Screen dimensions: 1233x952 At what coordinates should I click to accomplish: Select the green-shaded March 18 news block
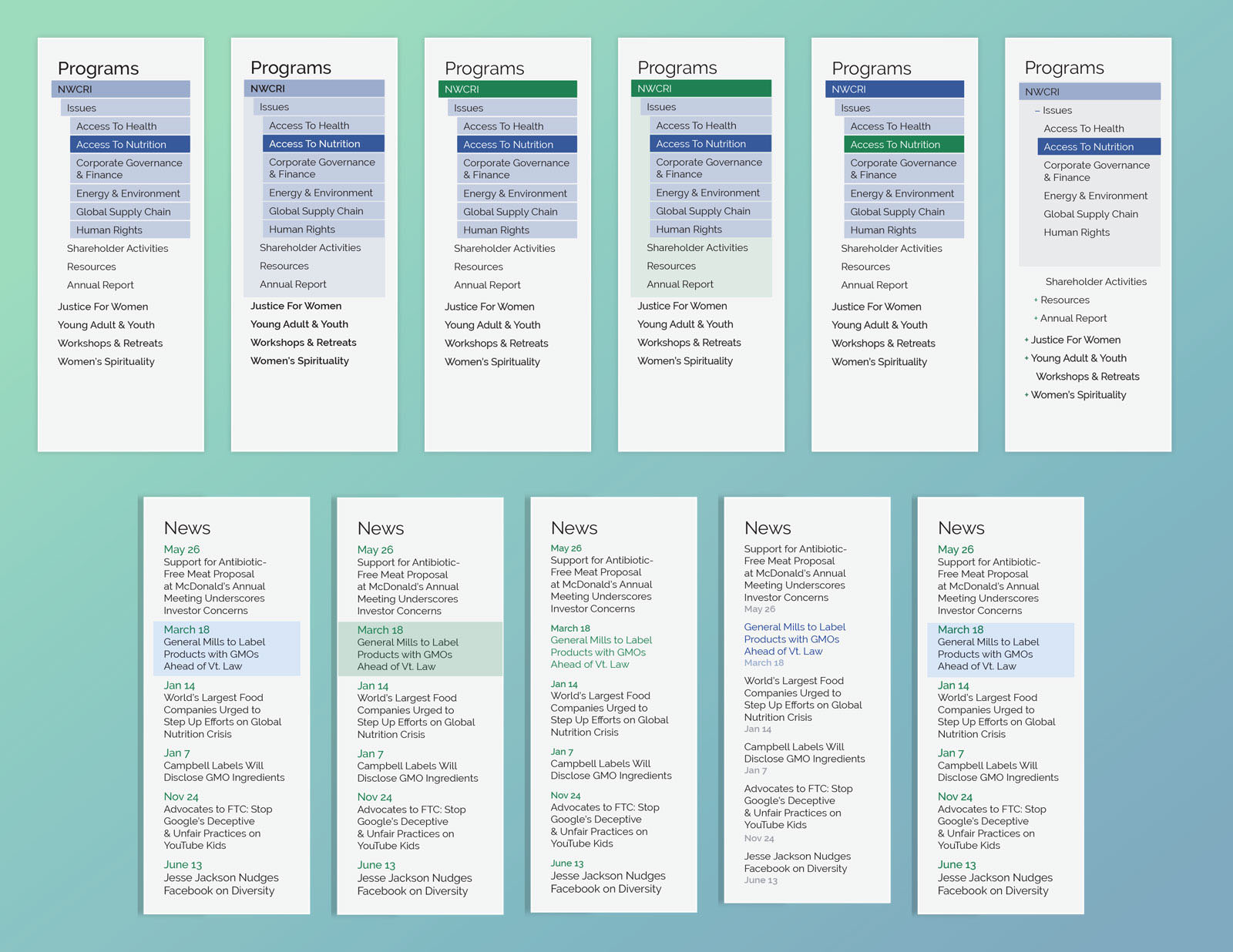click(419, 649)
